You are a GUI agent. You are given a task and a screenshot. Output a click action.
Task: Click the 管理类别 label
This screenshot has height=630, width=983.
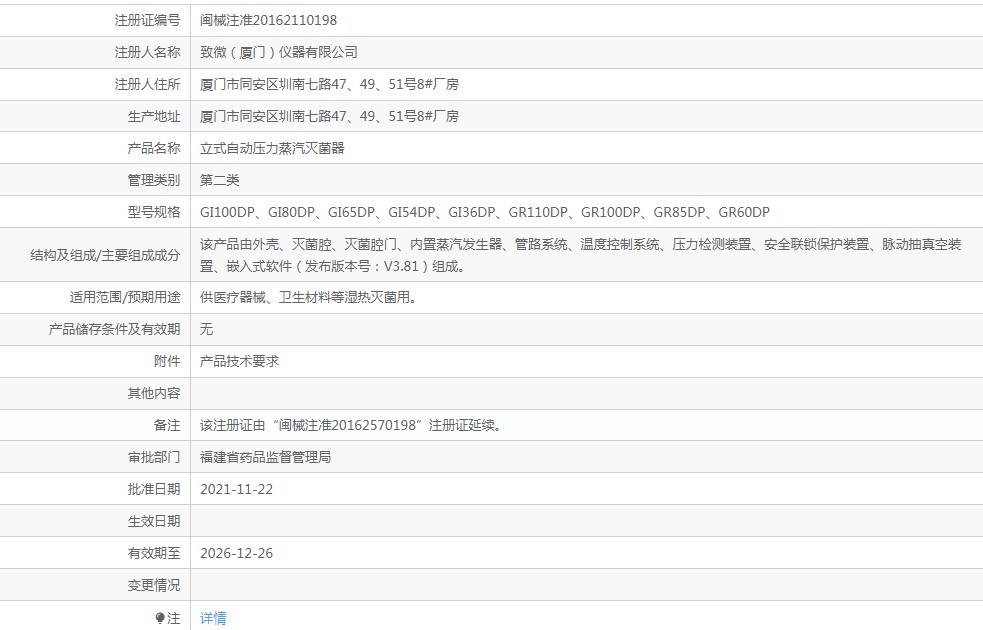[x=154, y=180]
